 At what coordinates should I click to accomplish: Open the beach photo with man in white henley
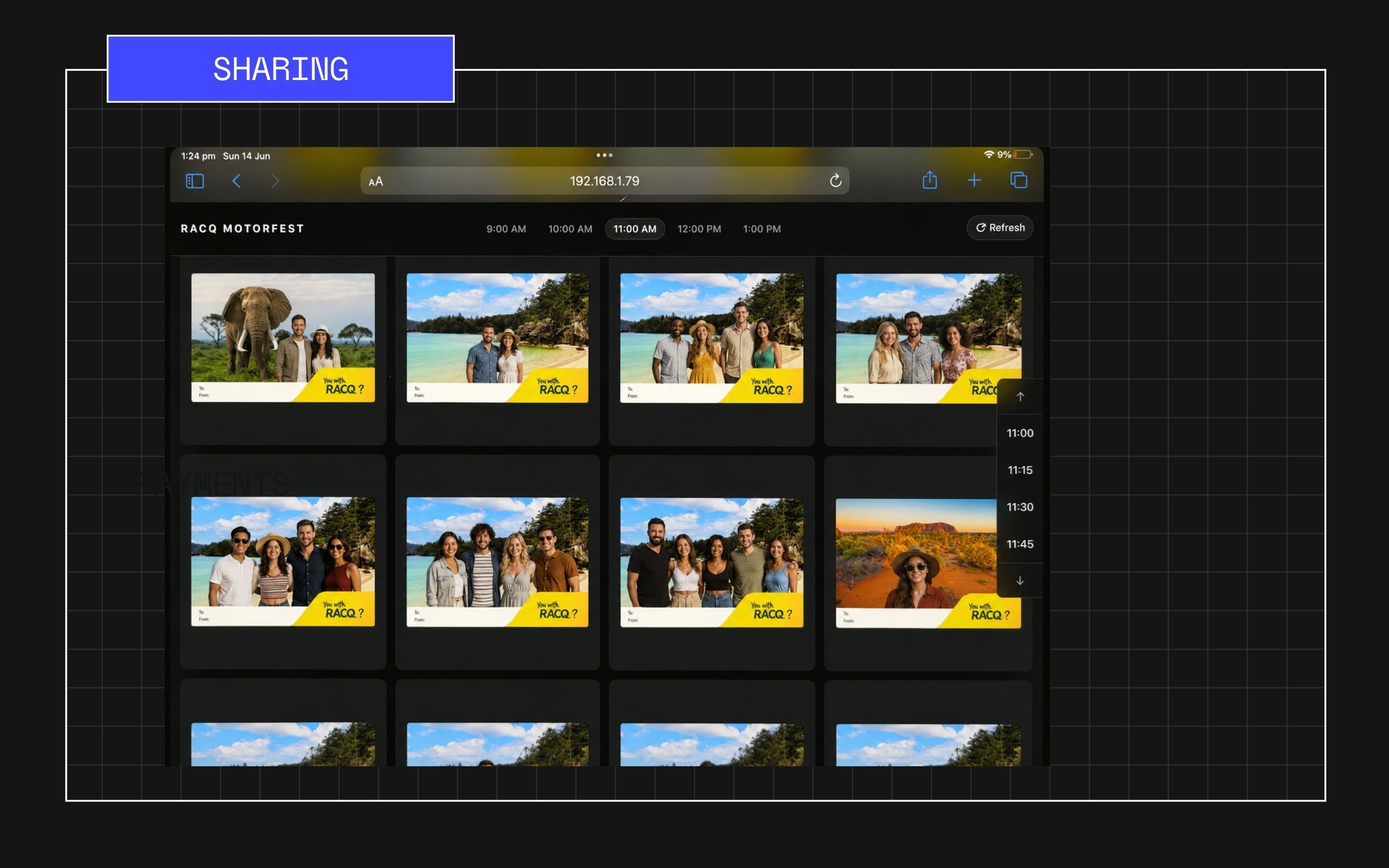coord(283,561)
